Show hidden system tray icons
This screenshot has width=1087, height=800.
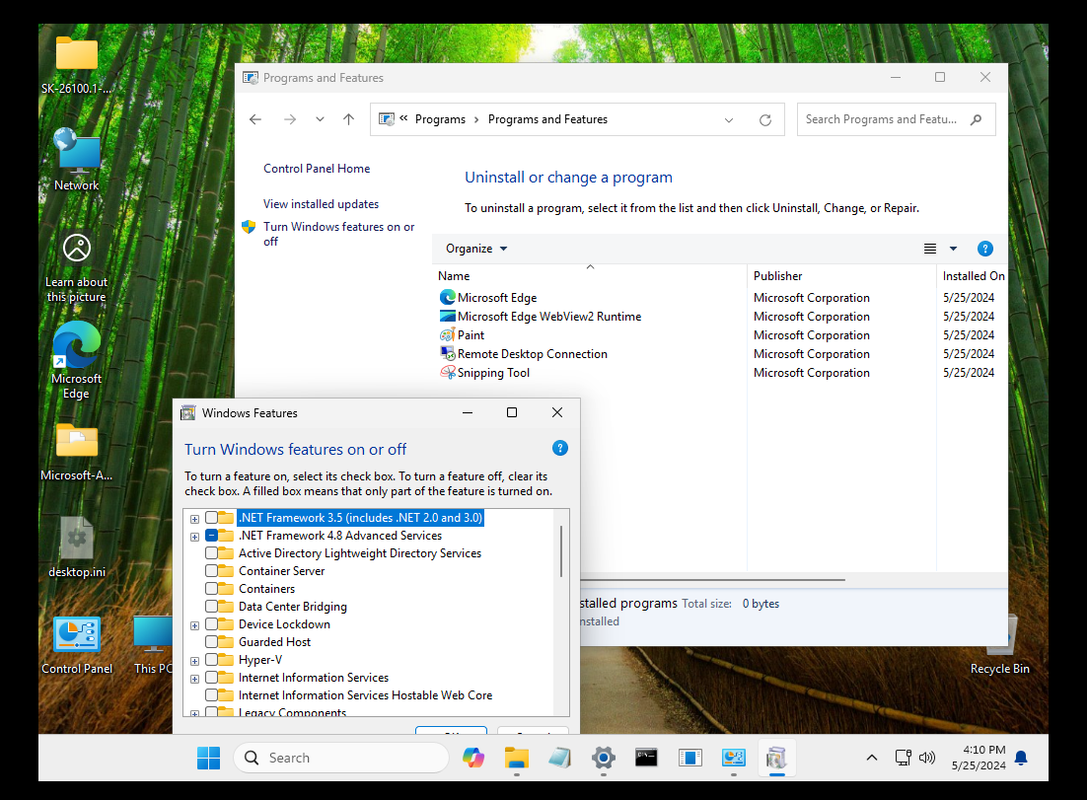[x=872, y=758]
